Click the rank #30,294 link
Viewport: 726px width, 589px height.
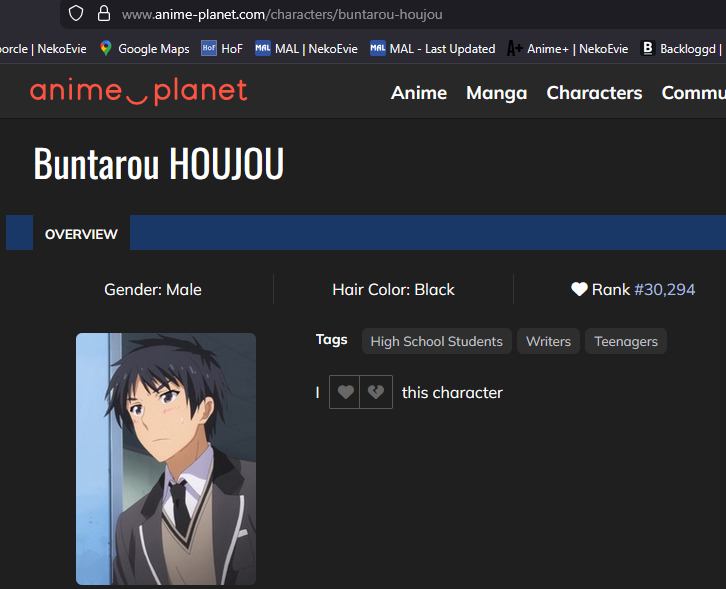pos(664,289)
